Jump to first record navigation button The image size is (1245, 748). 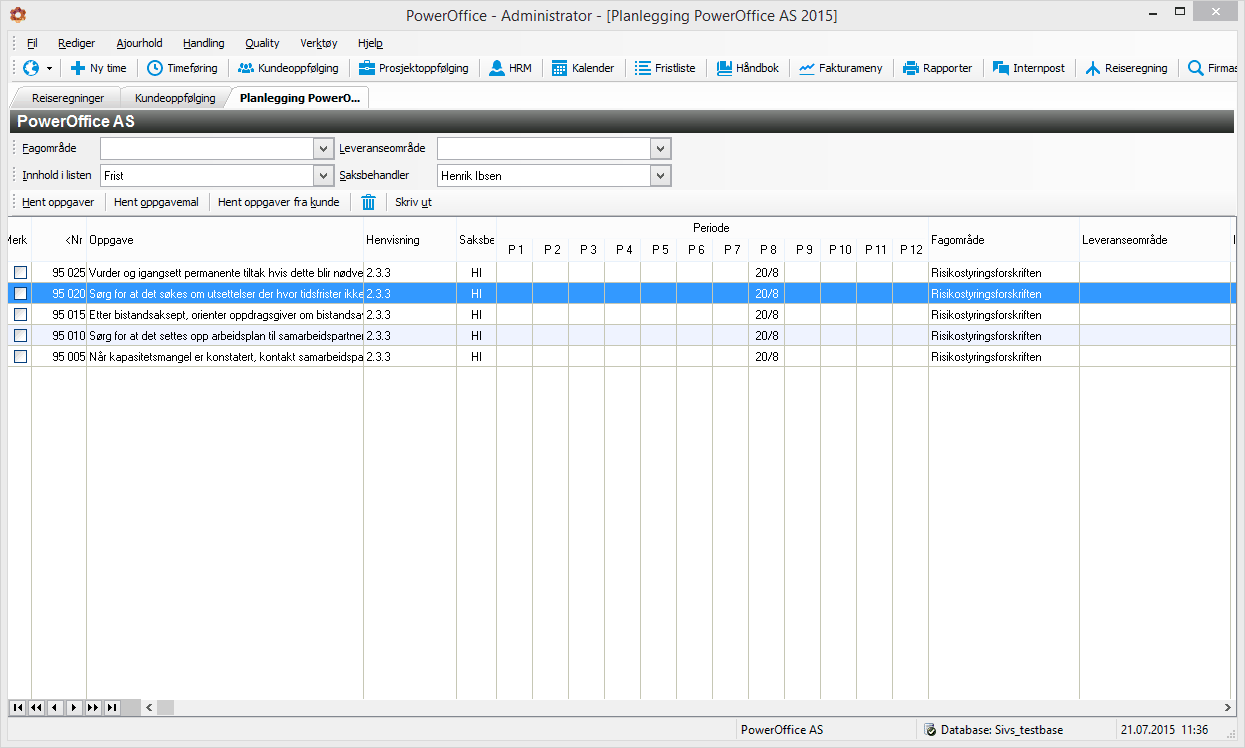18,708
